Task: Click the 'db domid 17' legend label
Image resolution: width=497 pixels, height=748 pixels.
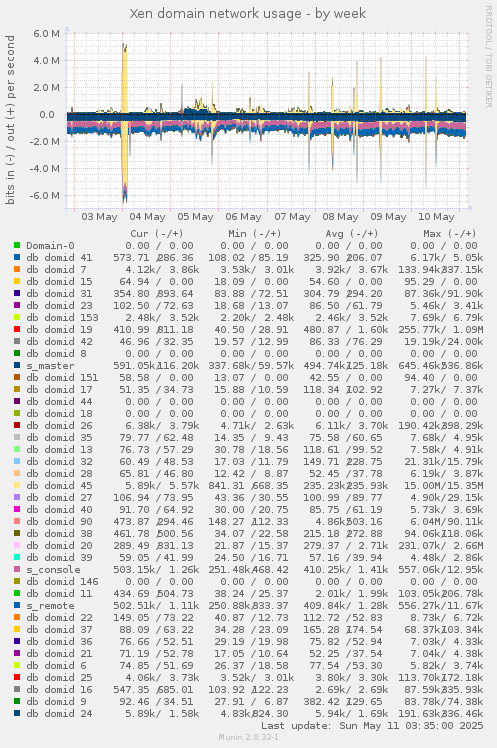Action: point(59,390)
